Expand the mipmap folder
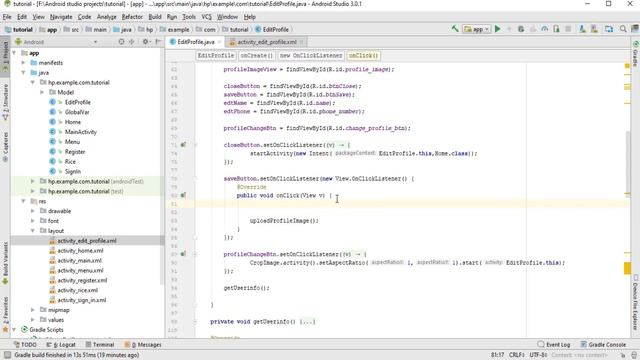The image size is (640, 360). [33, 310]
